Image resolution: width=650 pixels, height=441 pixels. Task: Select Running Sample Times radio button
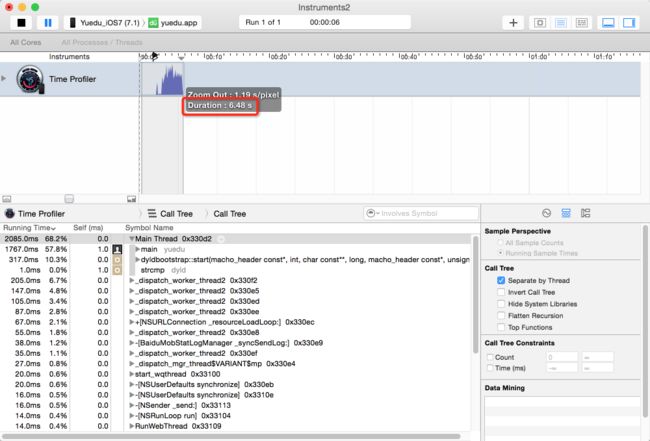click(500, 253)
